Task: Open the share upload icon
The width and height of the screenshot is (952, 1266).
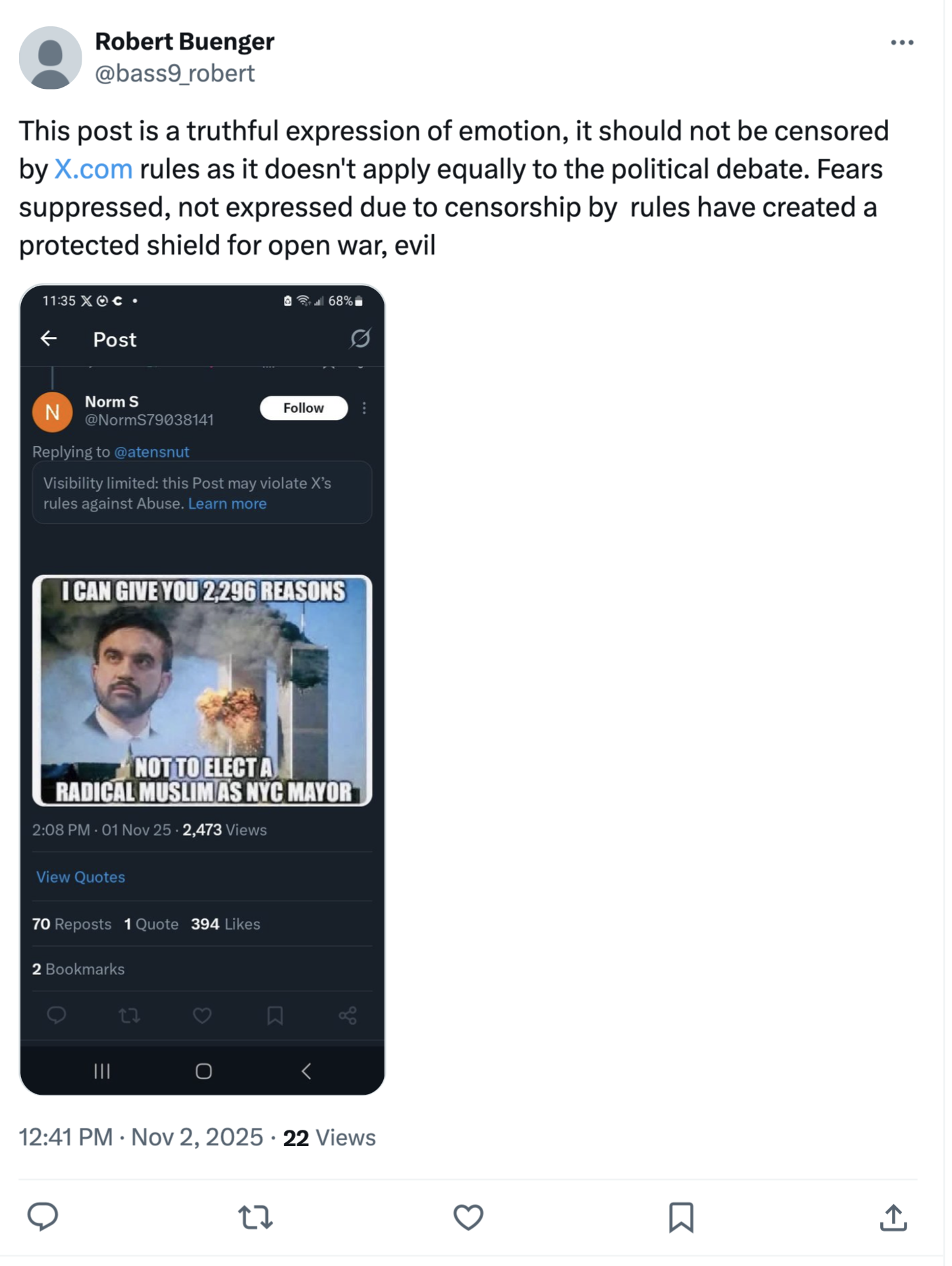Action: [x=893, y=1217]
